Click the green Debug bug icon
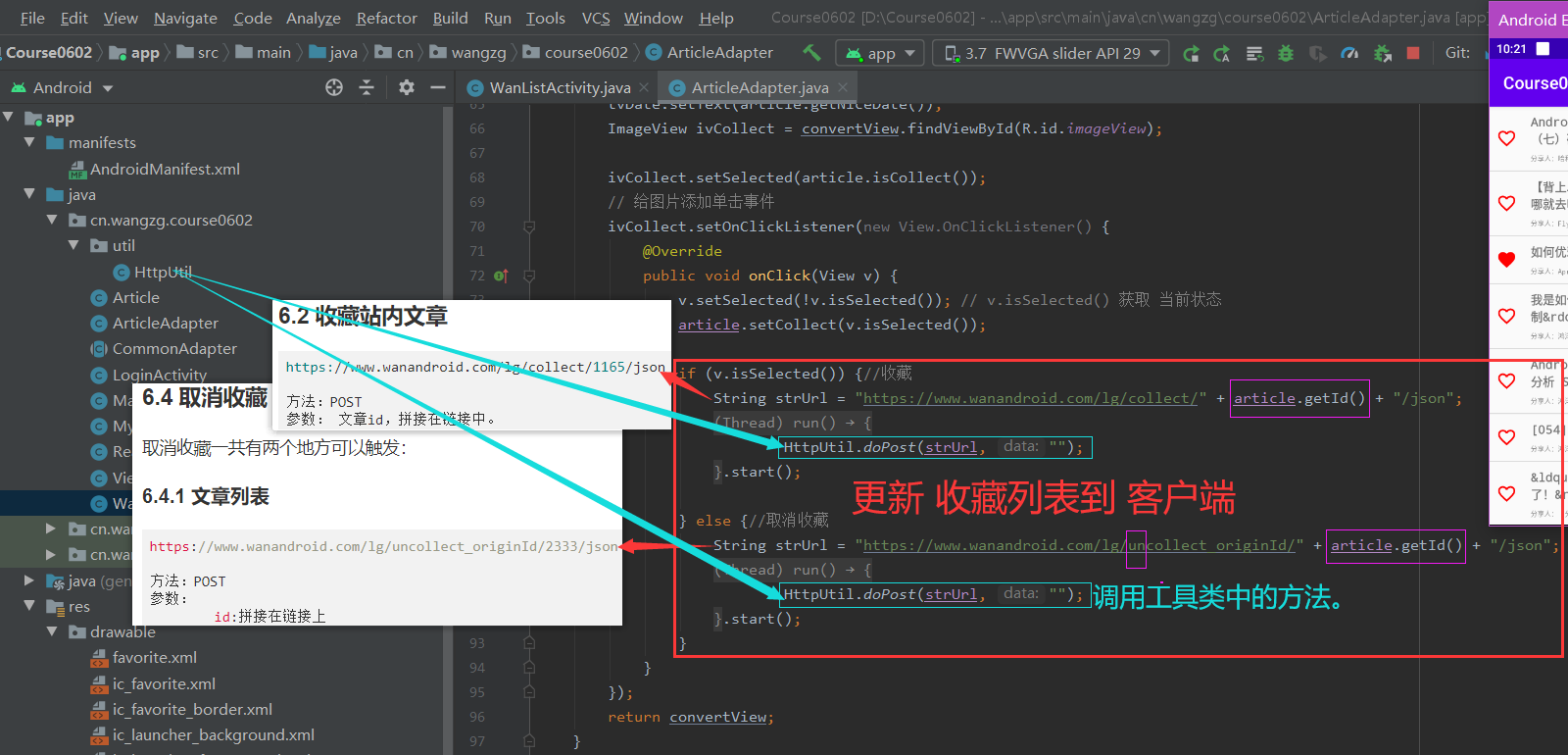The image size is (1568, 755). point(1286,53)
